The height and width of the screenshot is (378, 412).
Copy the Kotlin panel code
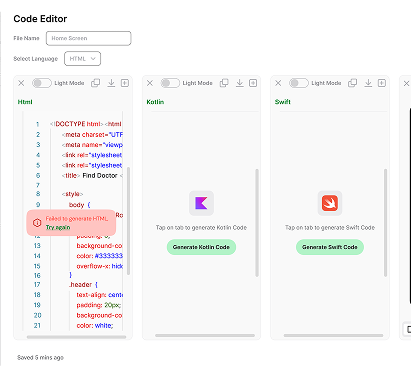coord(224,83)
